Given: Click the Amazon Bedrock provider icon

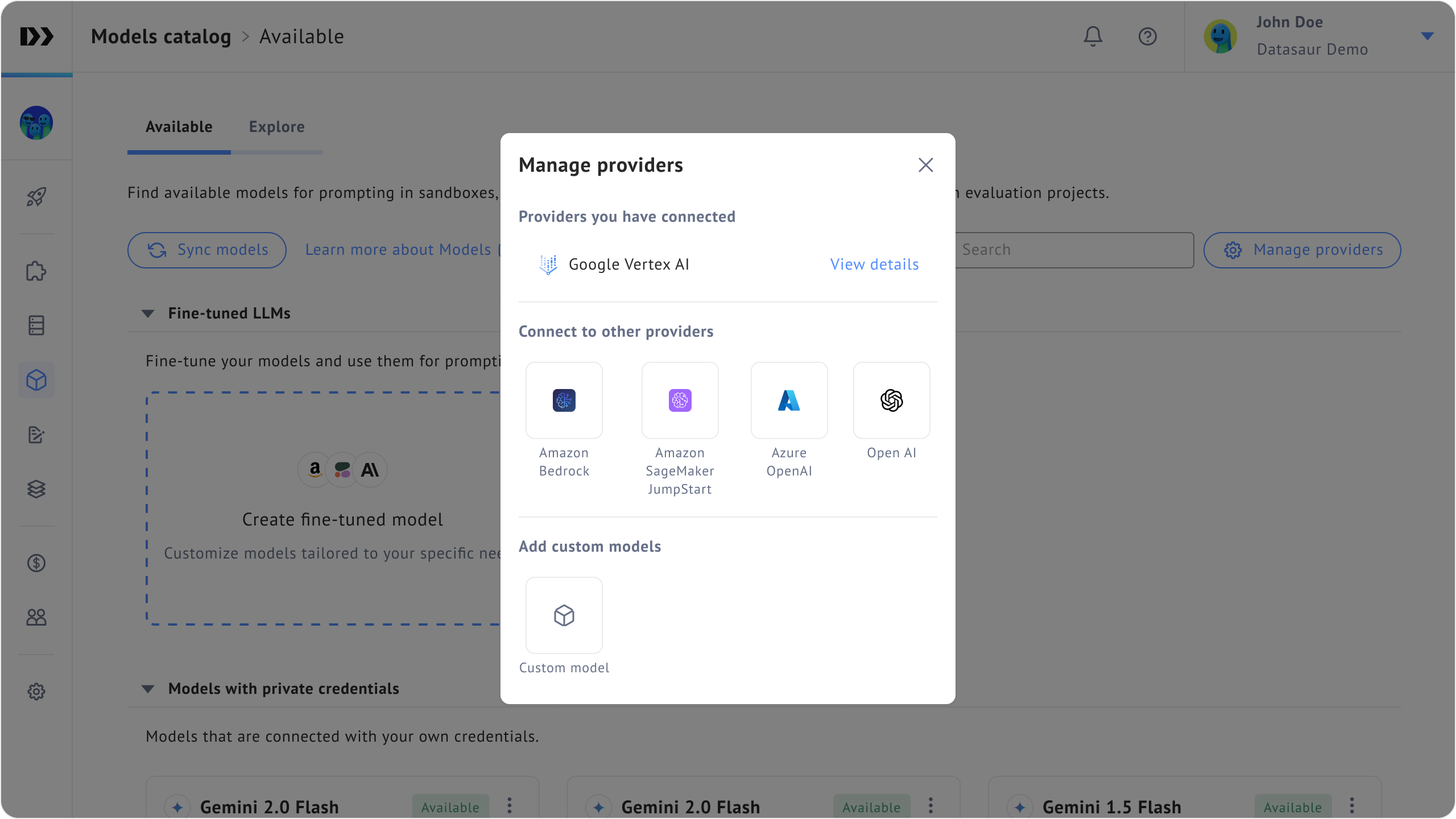Looking at the screenshot, I should (x=564, y=400).
